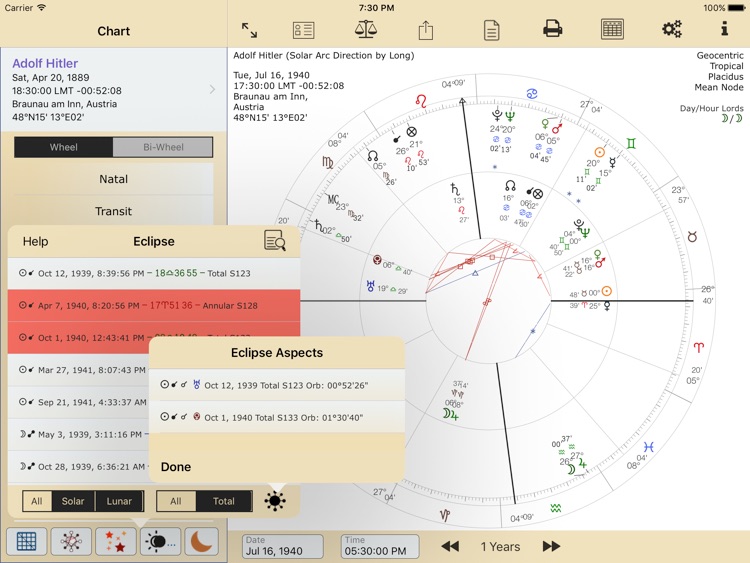Step forward one year with fast-forward arrows

pyautogui.click(x=551, y=546)
